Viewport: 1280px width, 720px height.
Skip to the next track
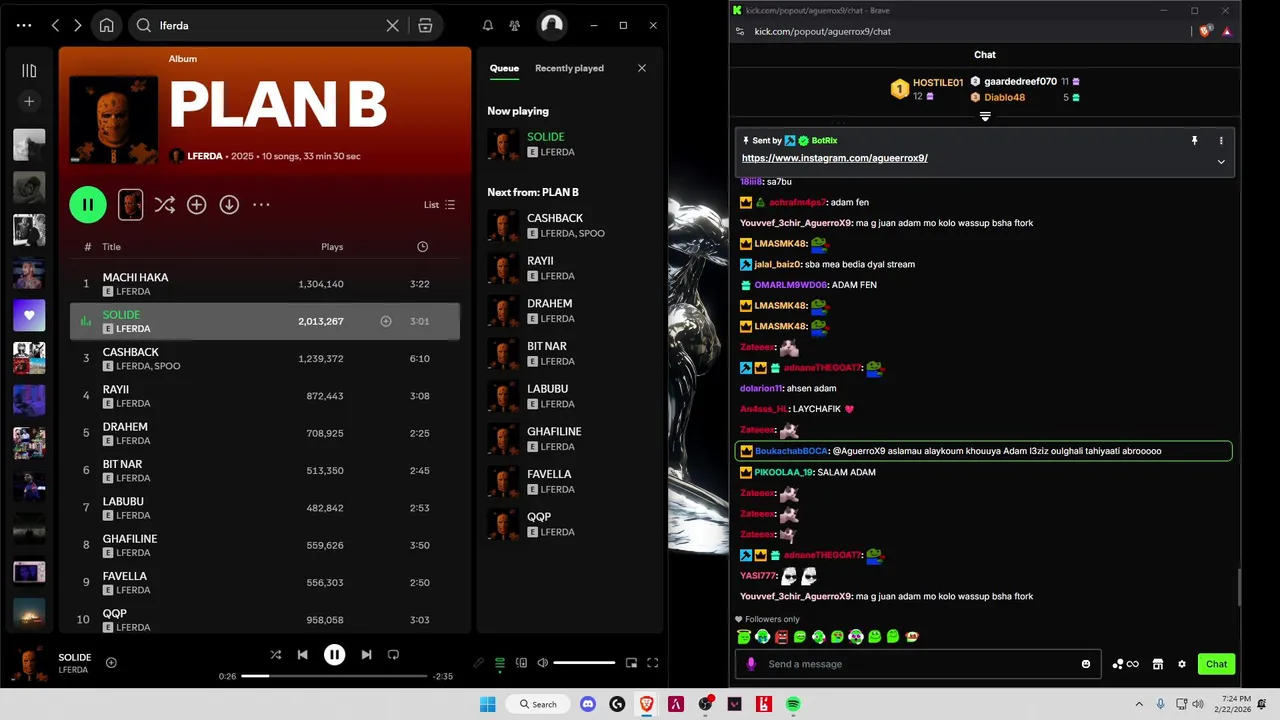pos(366,655)
